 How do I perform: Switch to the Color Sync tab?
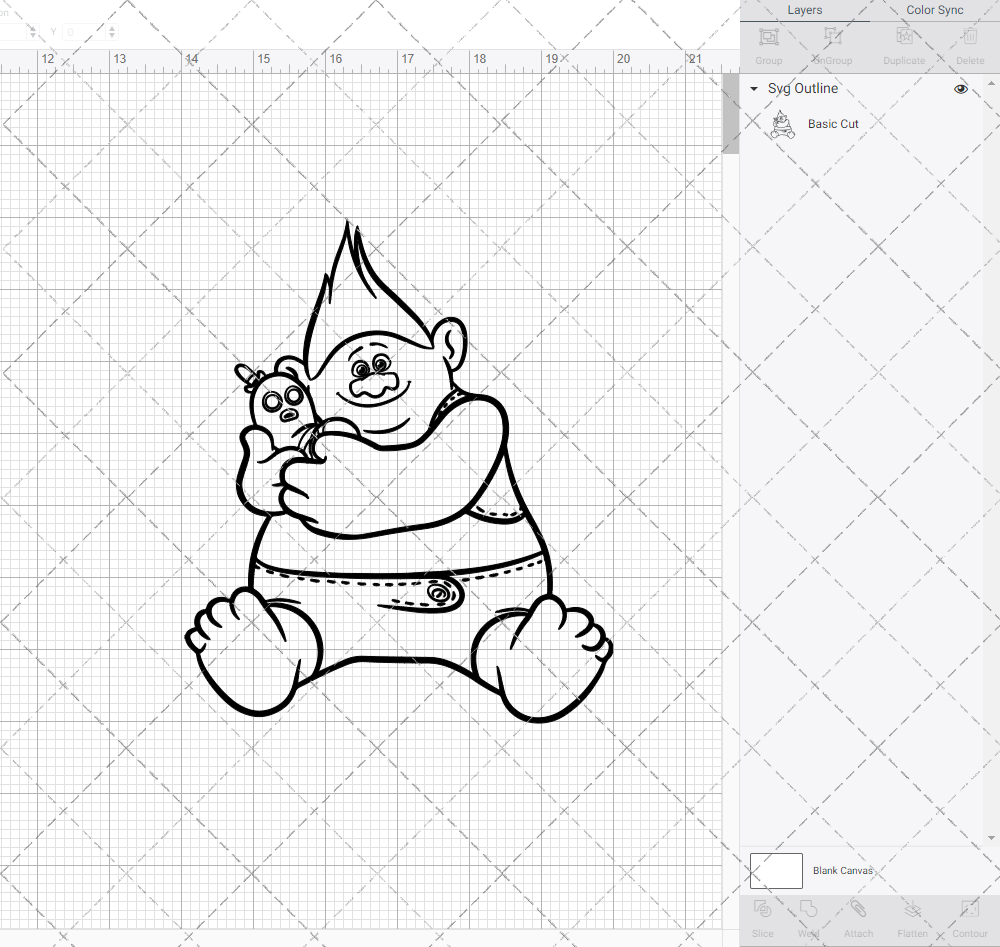point(934,10)
